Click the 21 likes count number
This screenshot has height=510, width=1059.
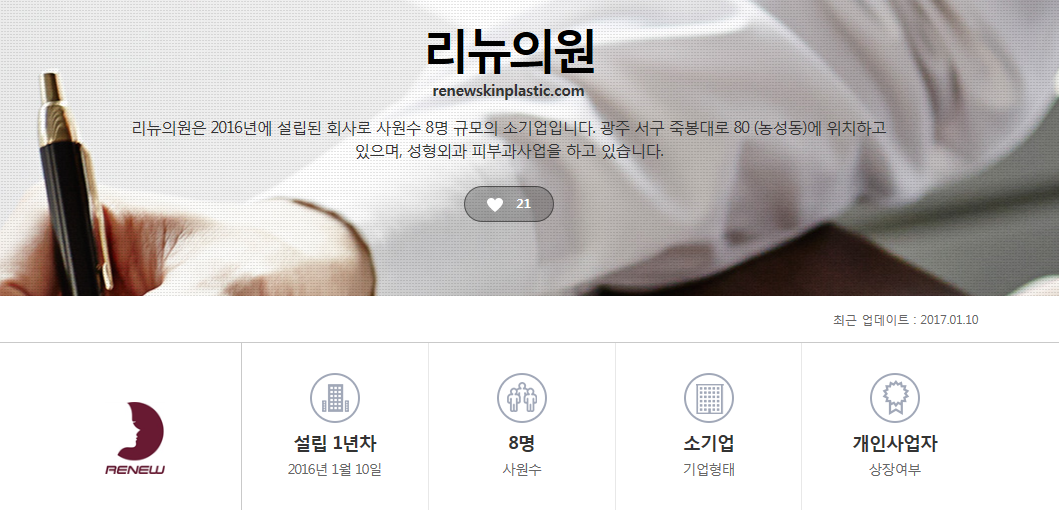tap(523, 204)
